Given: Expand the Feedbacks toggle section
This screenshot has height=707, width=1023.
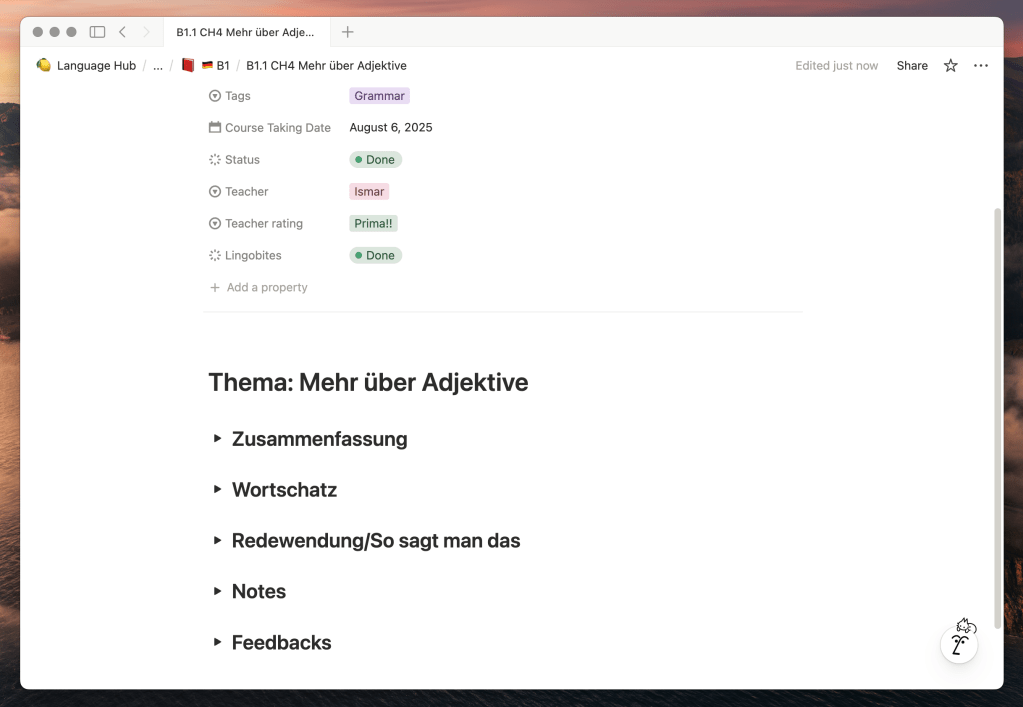Looking at the screenshot, I should point(217,643).
